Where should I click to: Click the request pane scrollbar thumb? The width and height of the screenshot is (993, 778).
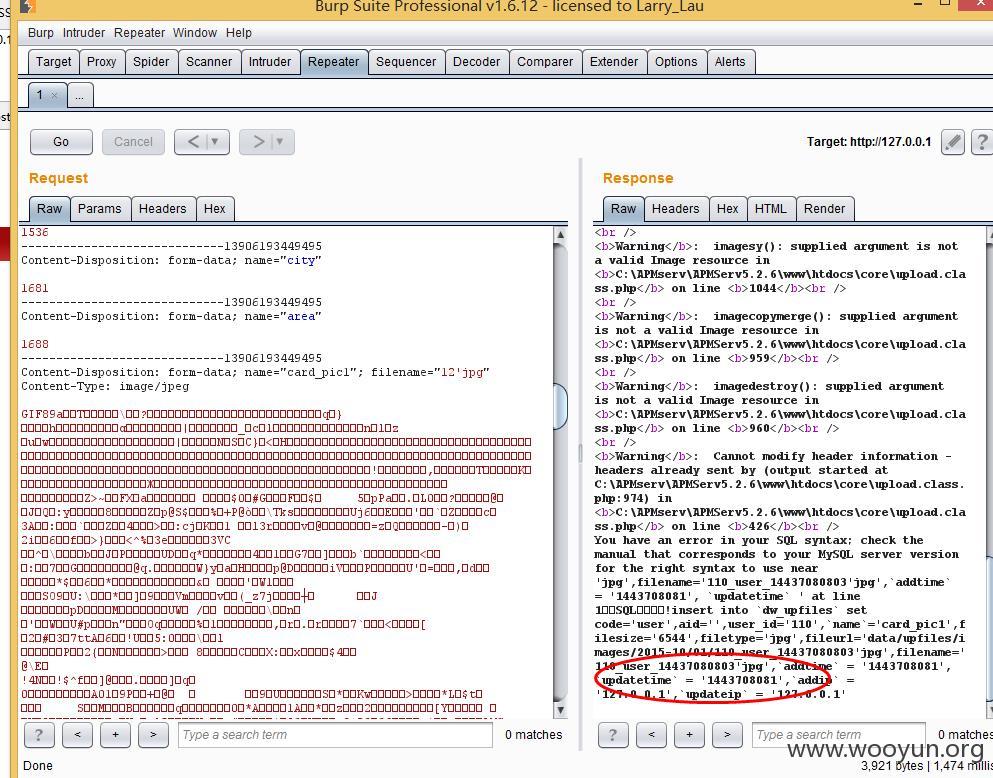[x=560, y=406]
